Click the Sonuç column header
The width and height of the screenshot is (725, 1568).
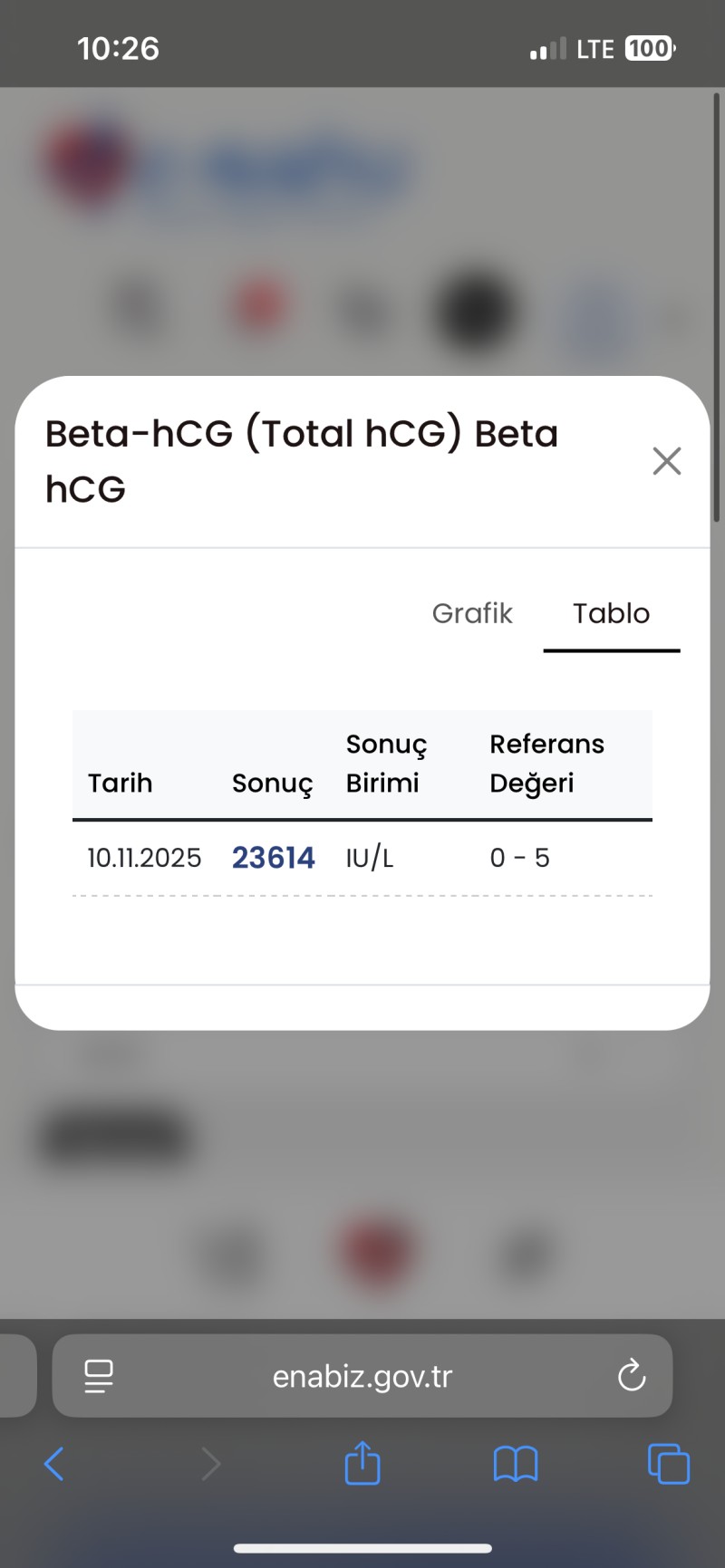(x=272, y=783)
